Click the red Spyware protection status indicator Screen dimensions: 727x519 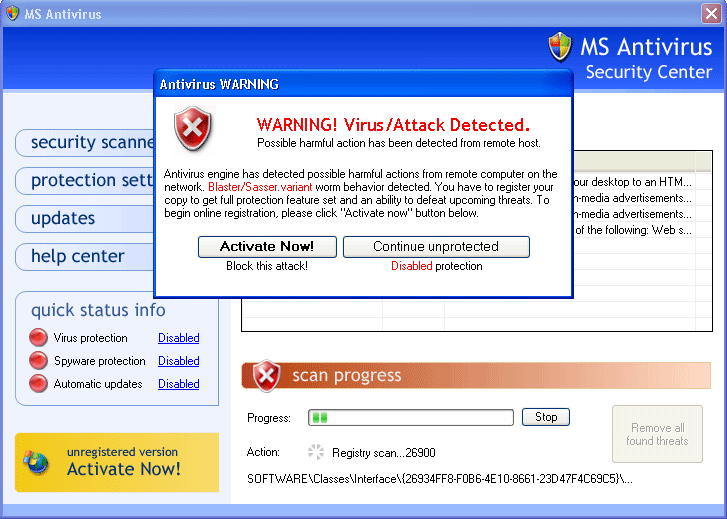(38, 361)
